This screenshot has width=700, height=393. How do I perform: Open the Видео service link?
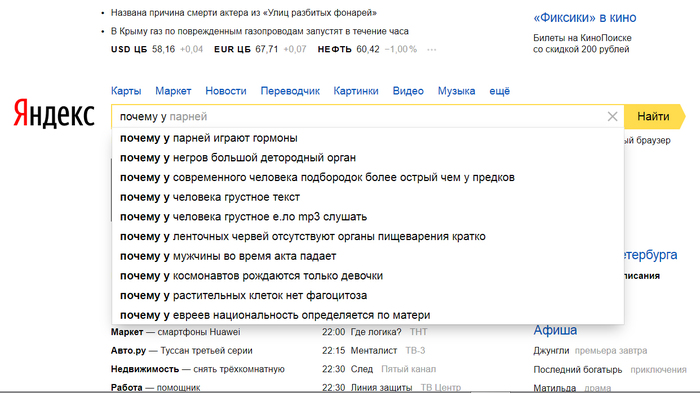point(408,91)
